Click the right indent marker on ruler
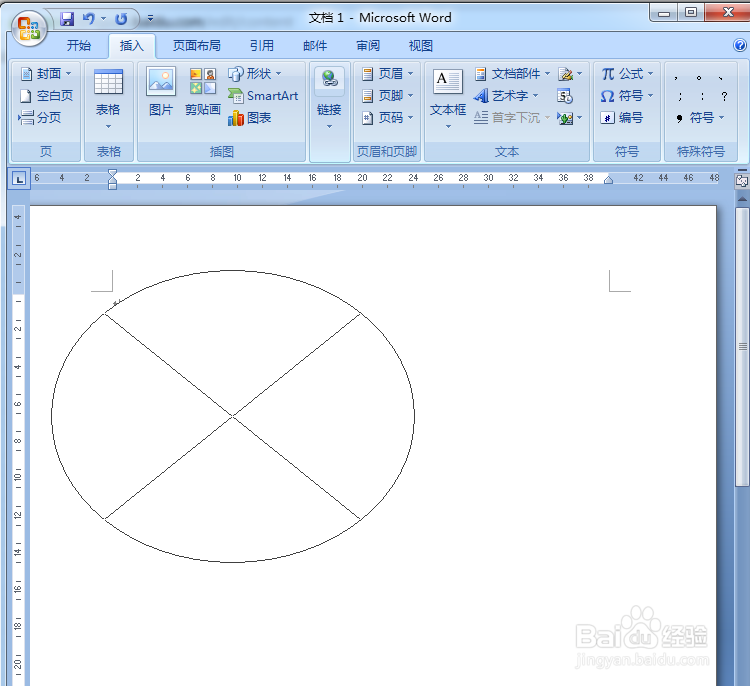750x686 pixels. (x=608, y=180)
